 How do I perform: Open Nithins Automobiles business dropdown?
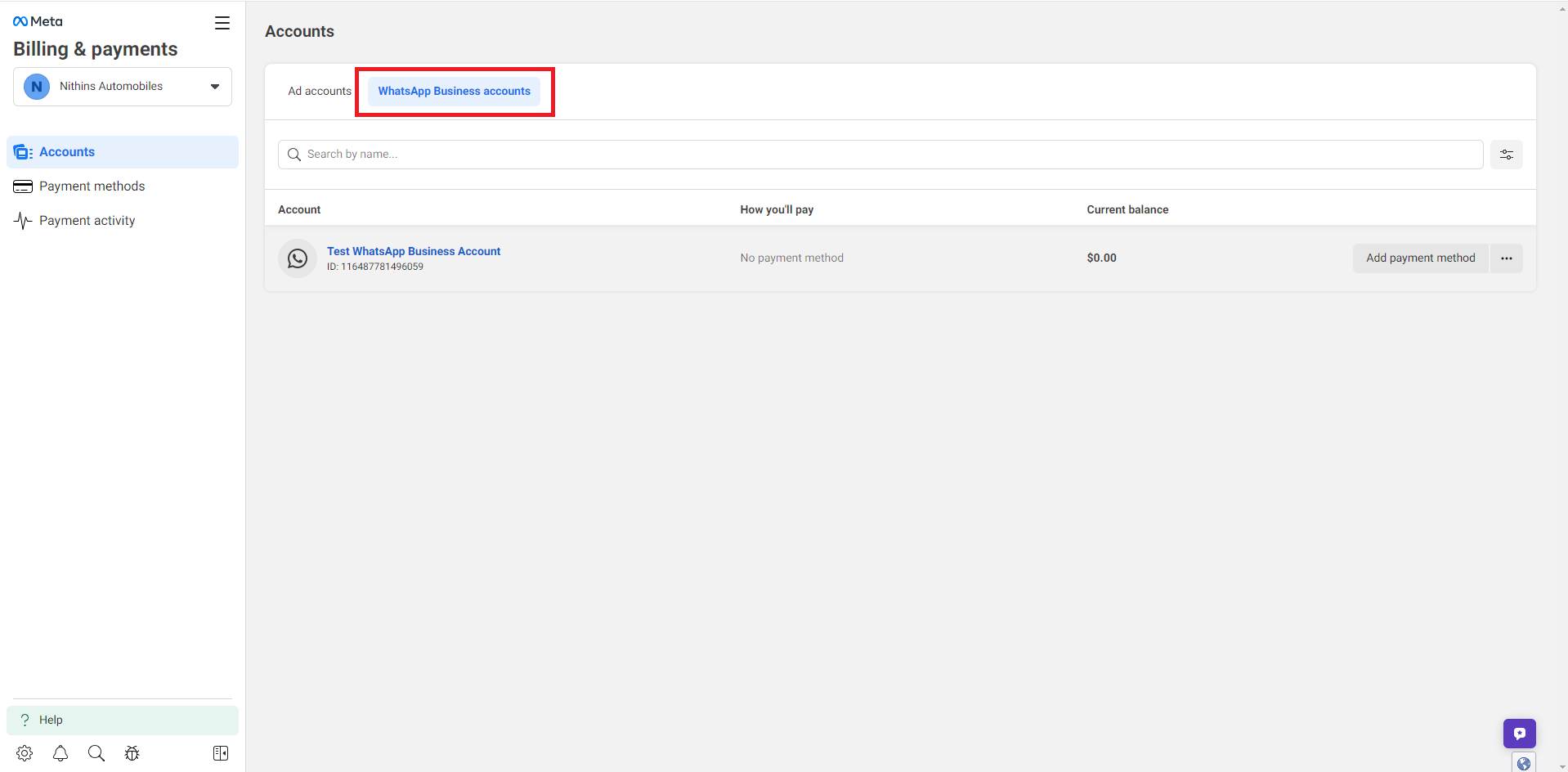point(123,87)
